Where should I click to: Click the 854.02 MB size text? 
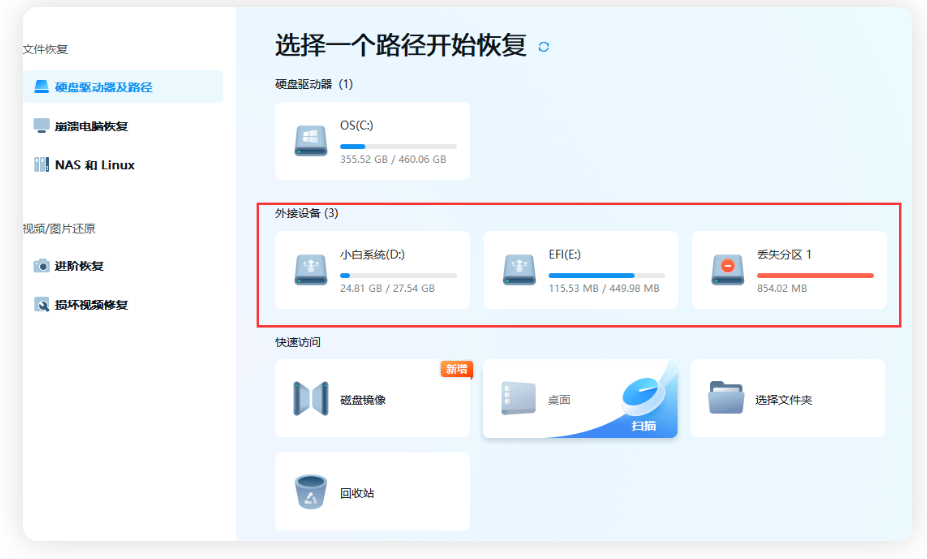coord(782,288)
